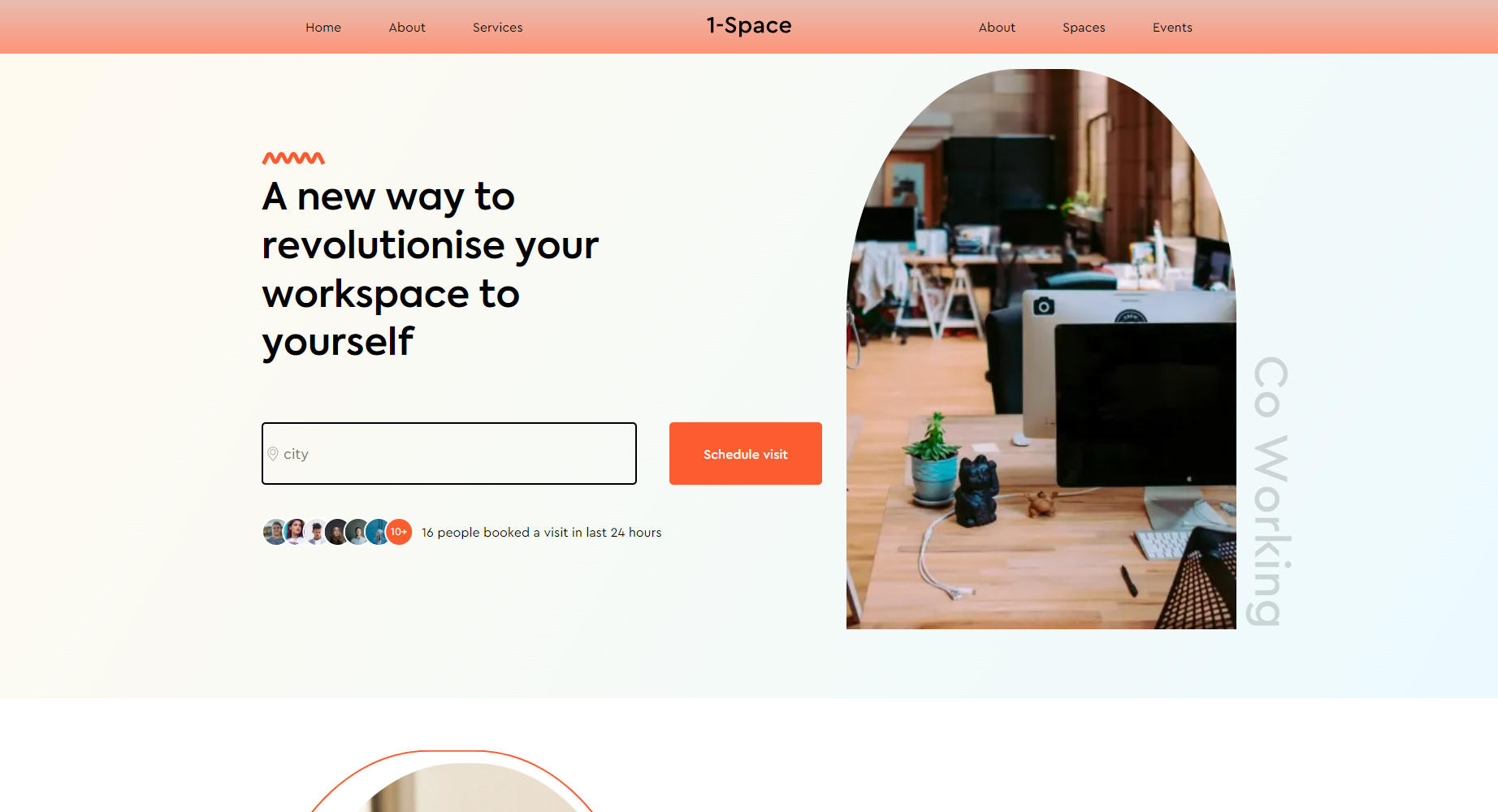The image size is (1498, 812).
Task: Click the vertical Co Working text
Action: [1271, 491]
